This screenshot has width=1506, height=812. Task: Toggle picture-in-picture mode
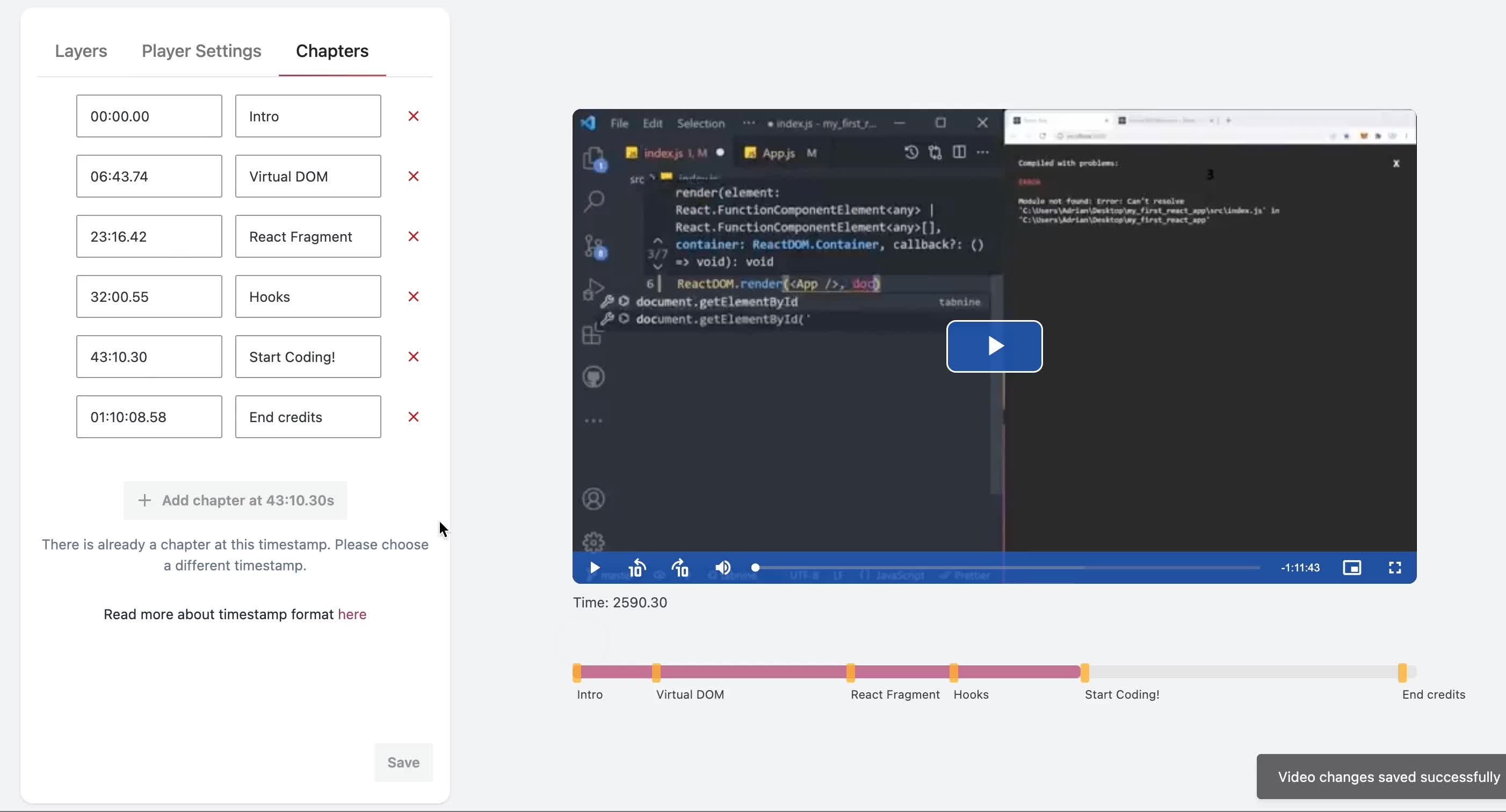tap(1352, 568)
